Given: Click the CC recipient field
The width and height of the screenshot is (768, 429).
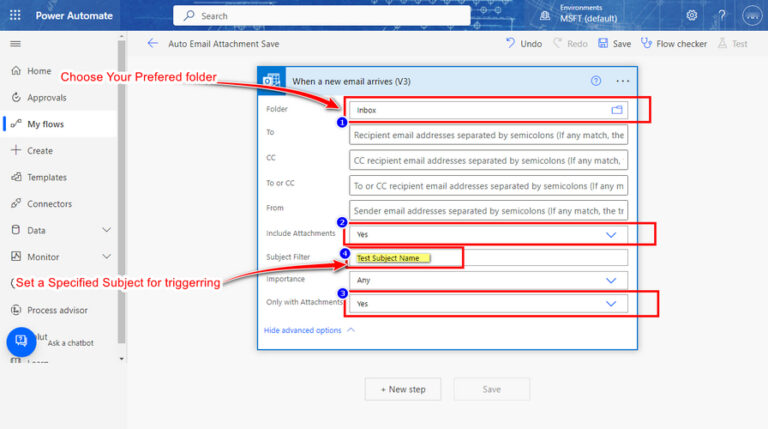Looking at the screenshot, I should (488, 161).
